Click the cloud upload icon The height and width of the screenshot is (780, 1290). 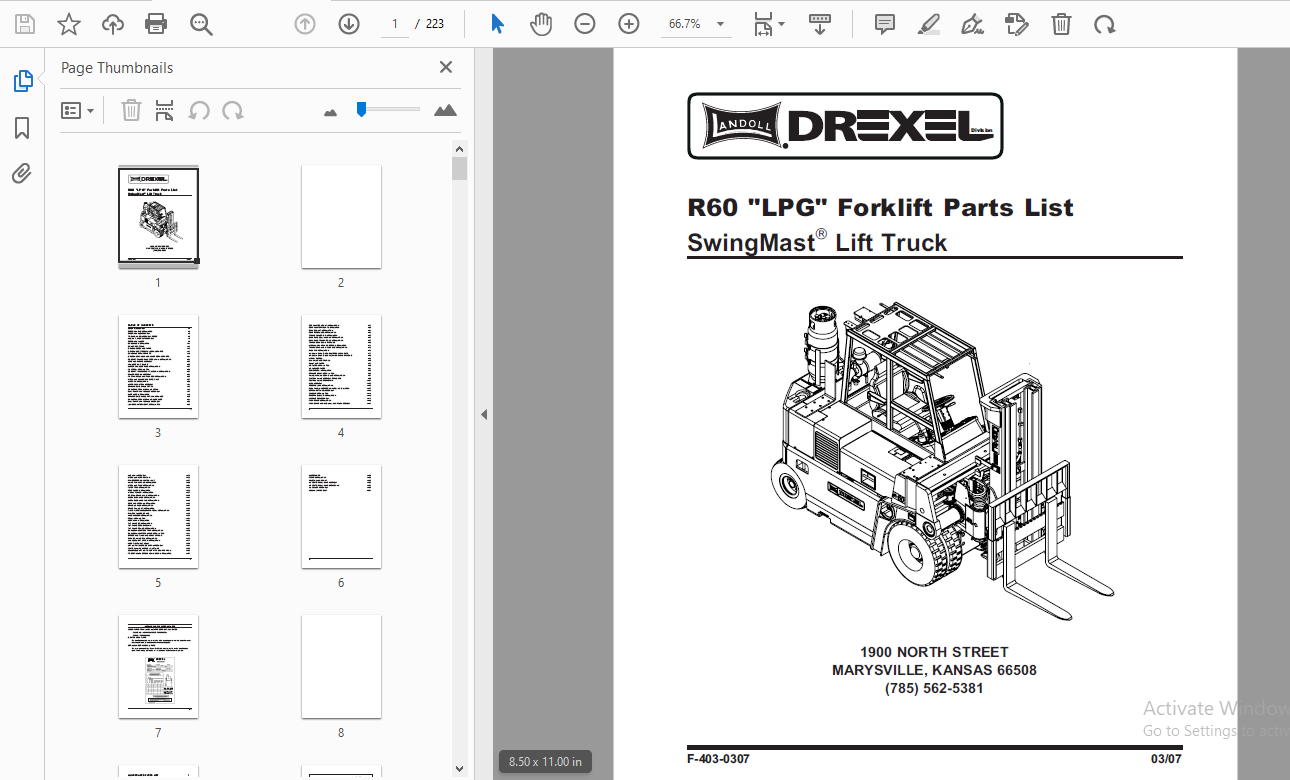coord(113,24)
